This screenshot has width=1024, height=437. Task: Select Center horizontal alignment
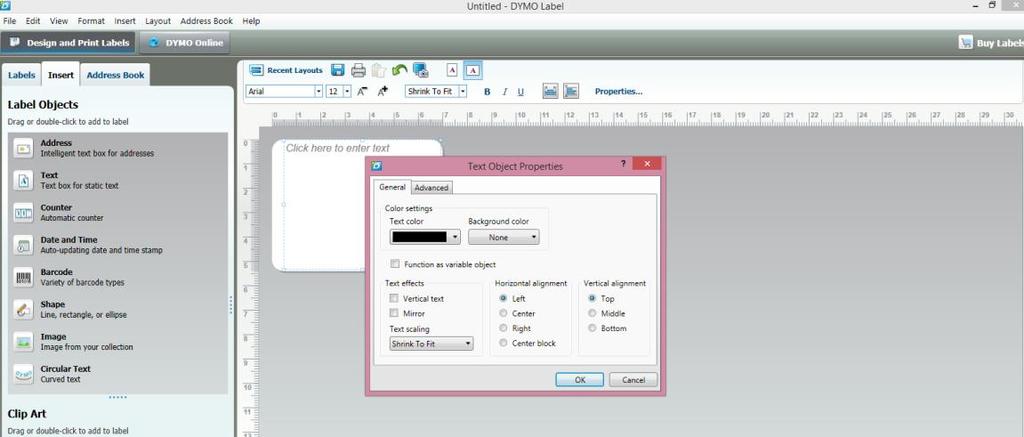click(x=503, y=313)
